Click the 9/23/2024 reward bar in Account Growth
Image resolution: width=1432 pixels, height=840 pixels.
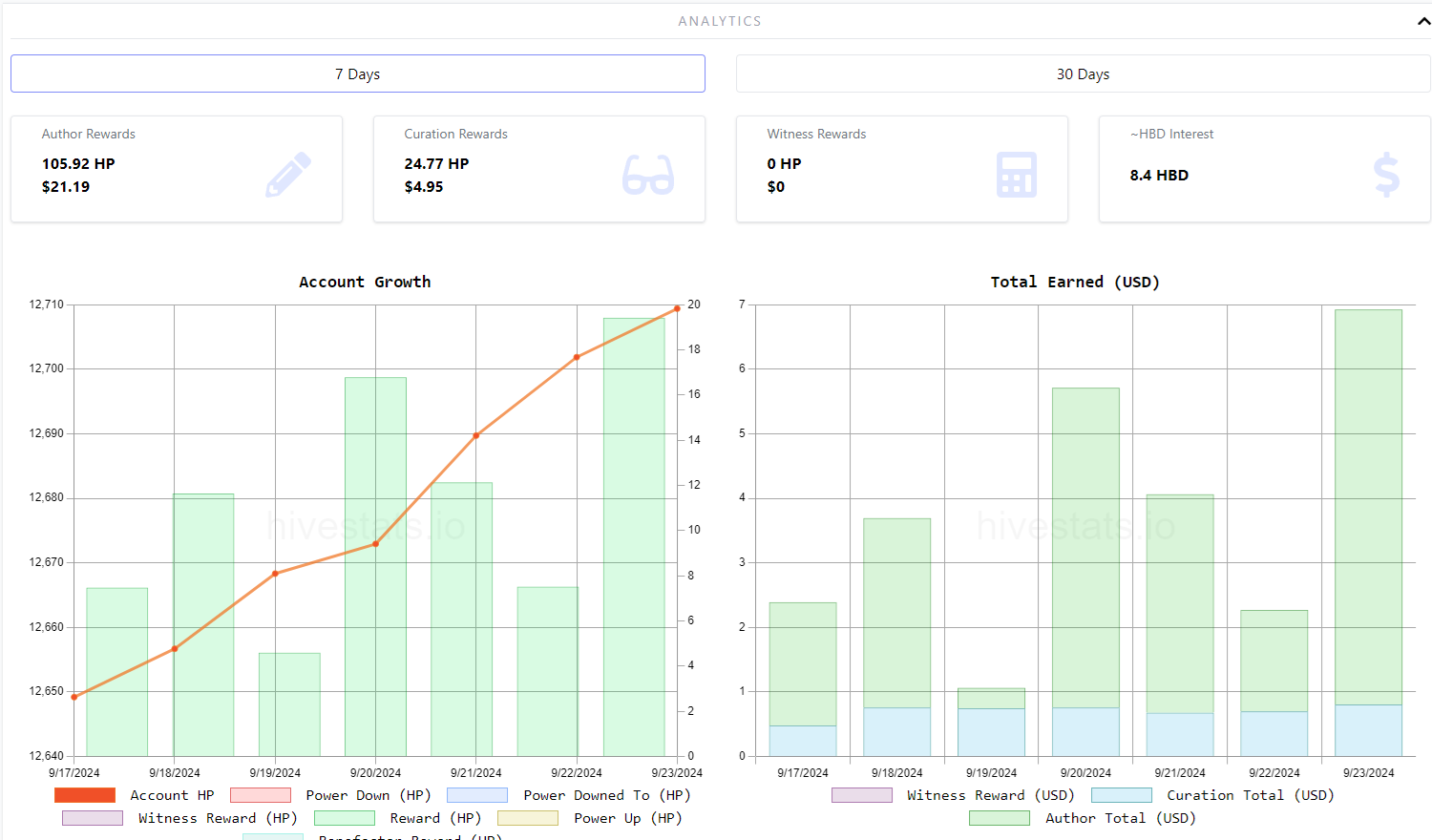tap(634, 536)
